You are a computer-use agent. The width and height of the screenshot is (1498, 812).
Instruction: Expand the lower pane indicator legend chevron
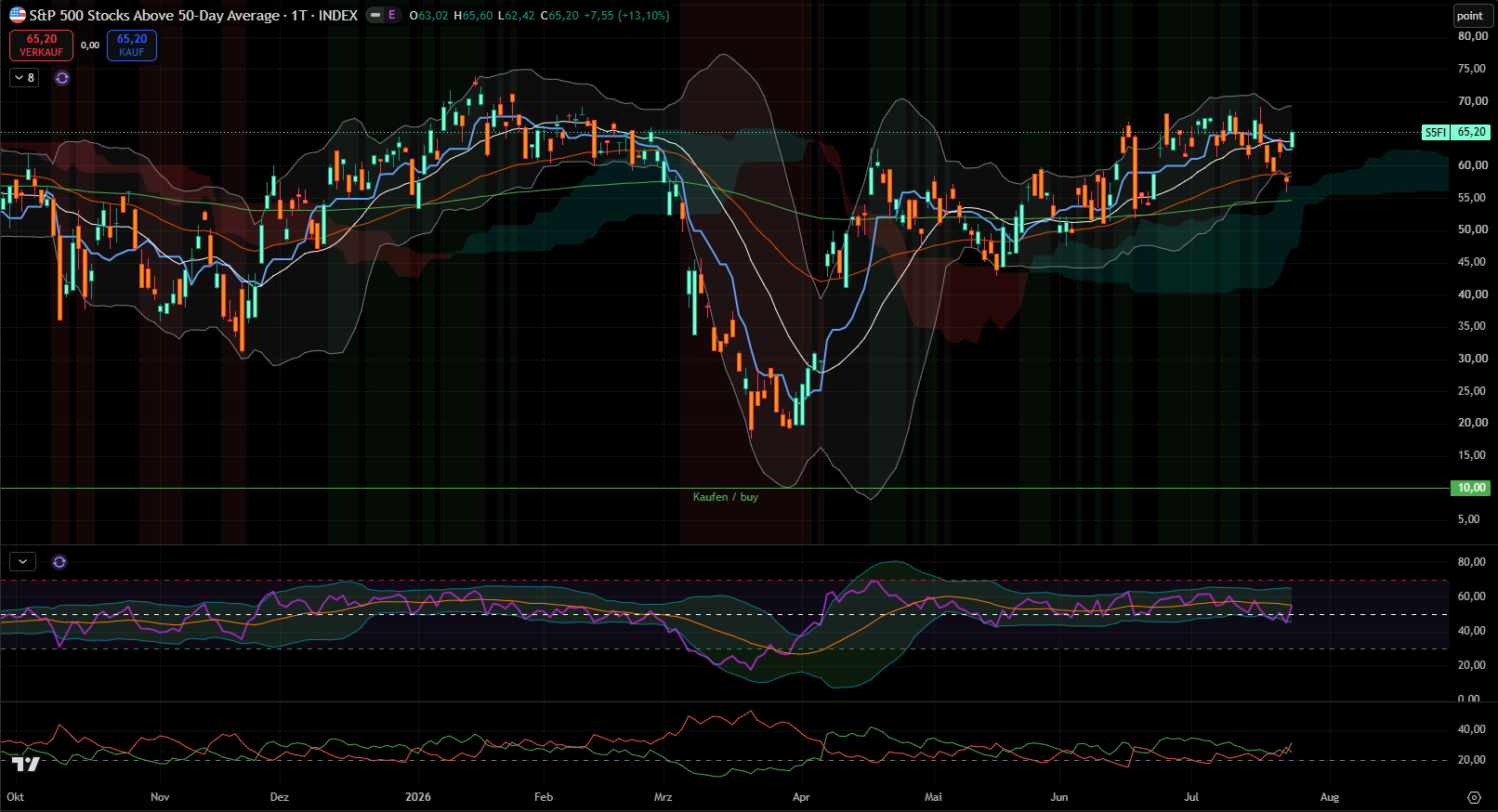(x=22, y=562)
